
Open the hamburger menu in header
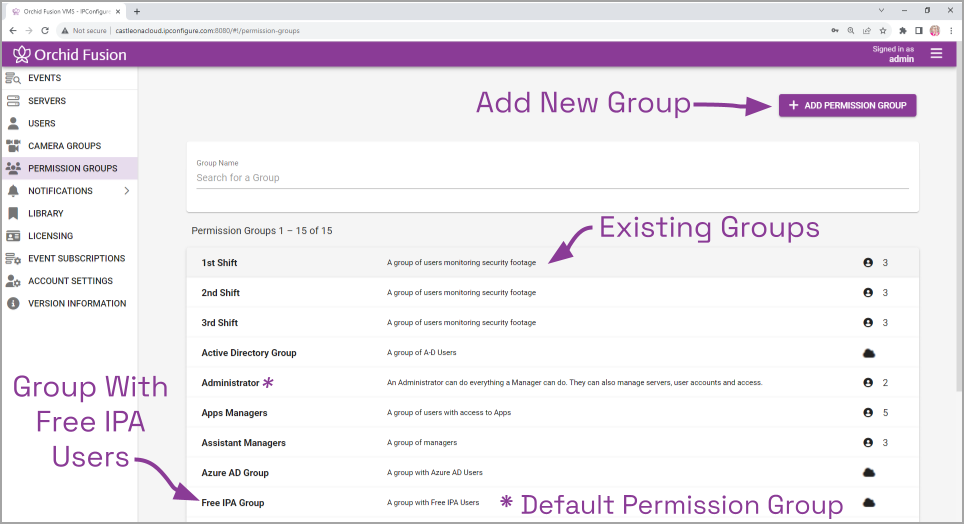936,54
